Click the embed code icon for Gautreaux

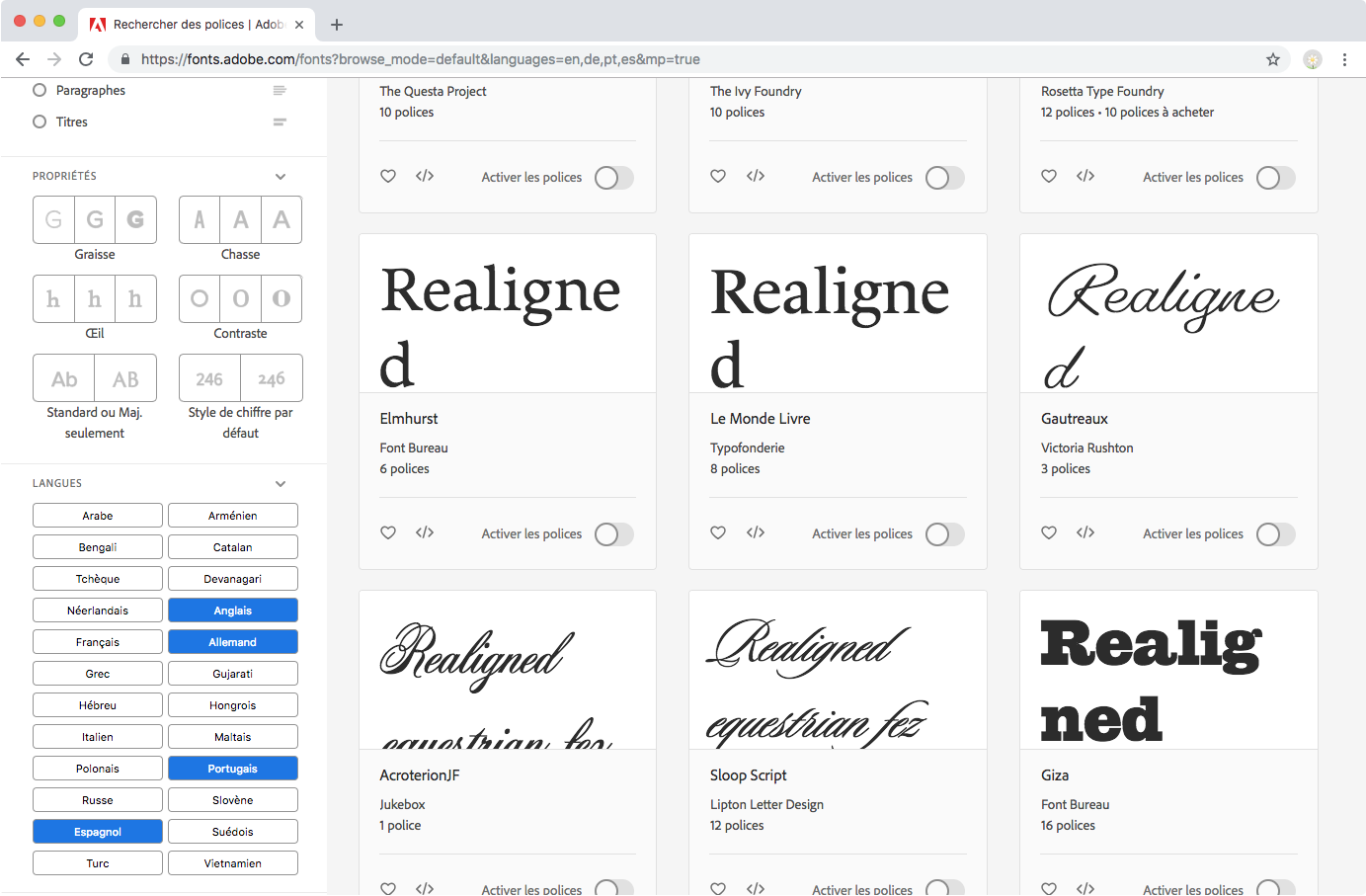1085,532
